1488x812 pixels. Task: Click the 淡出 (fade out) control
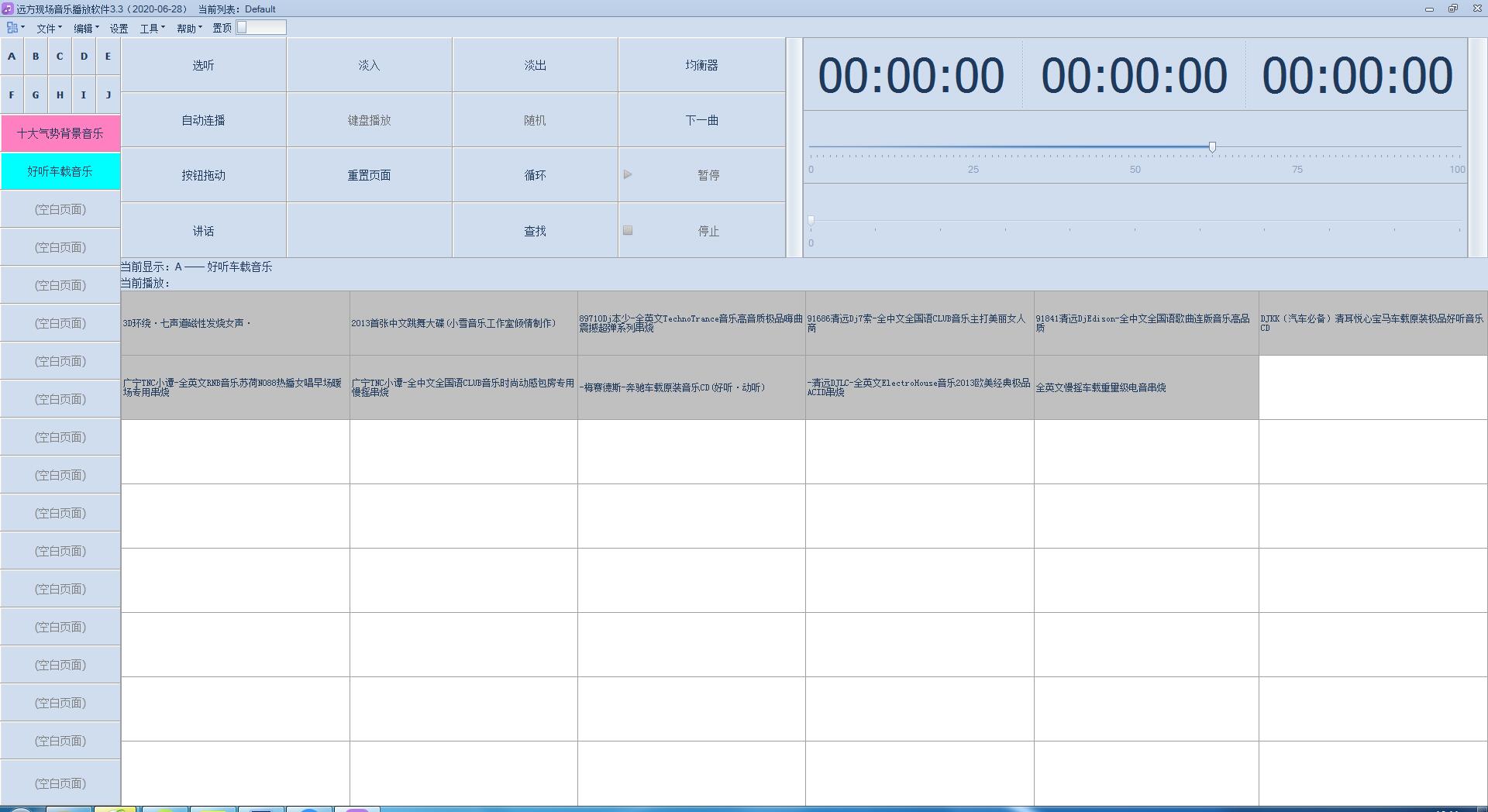tap(535, 65)
